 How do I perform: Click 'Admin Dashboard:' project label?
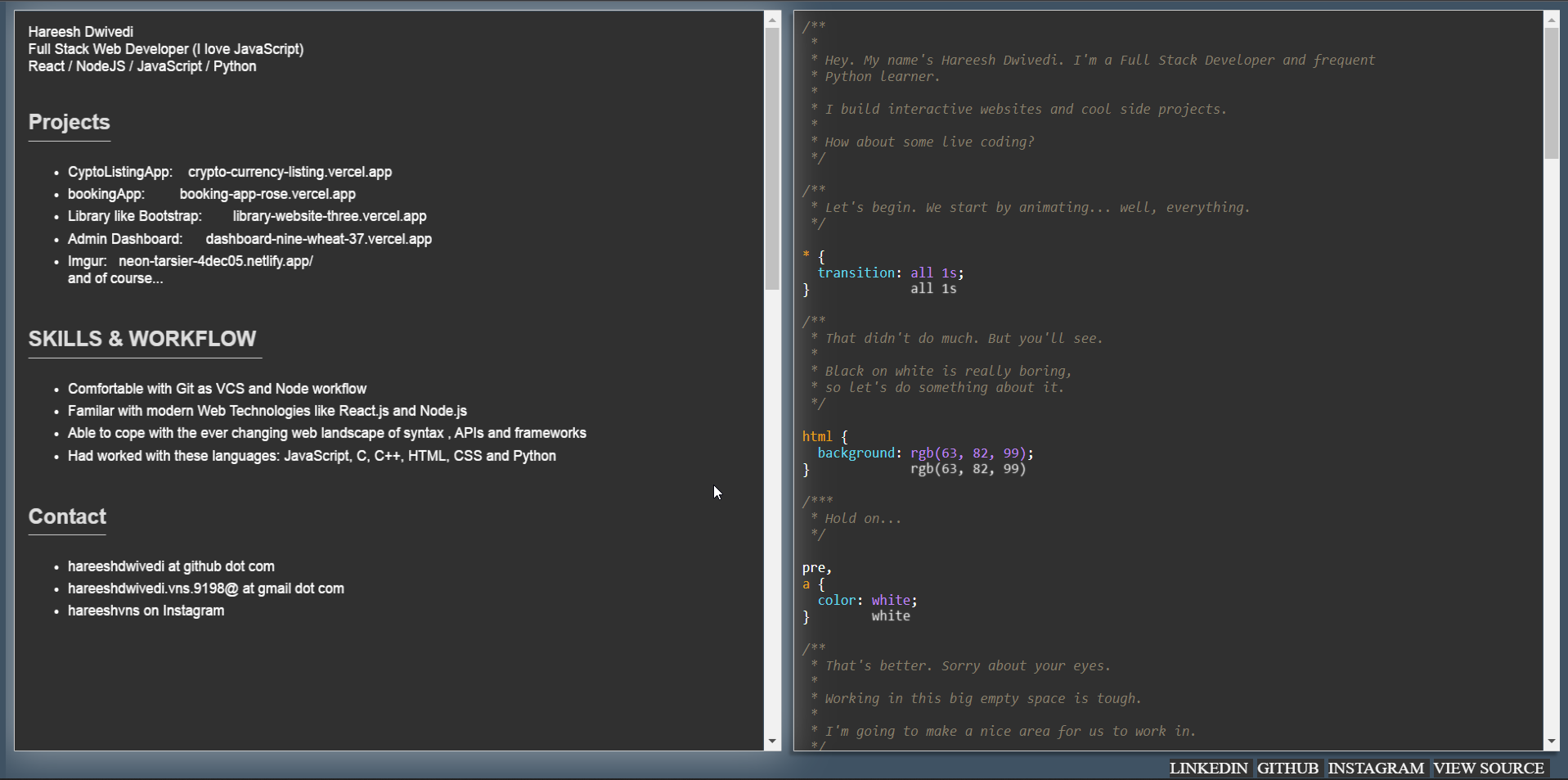(x=125, y=239)
